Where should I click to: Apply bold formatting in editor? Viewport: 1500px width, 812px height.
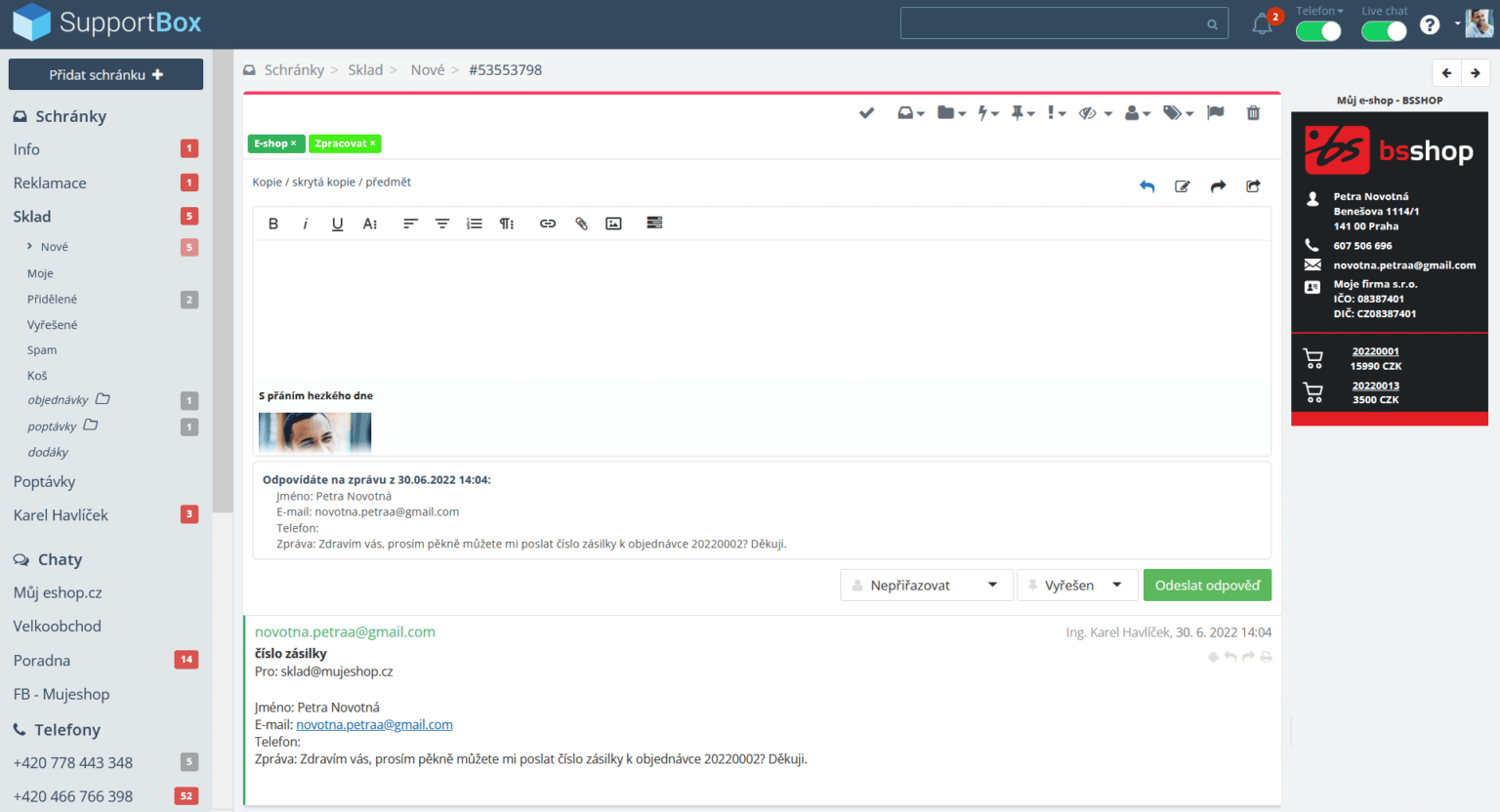pyautogui.click(x=273, y=223)
